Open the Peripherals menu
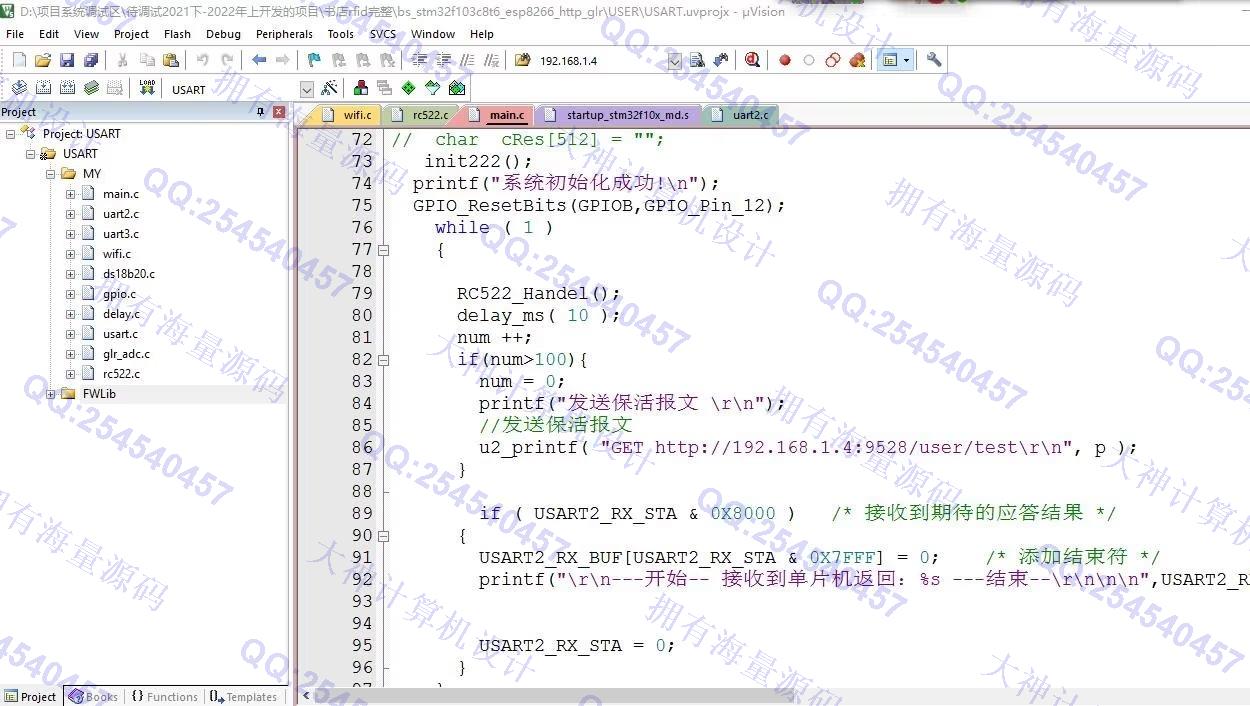This screenshot has width=1250, height=706. pos(284,34)
